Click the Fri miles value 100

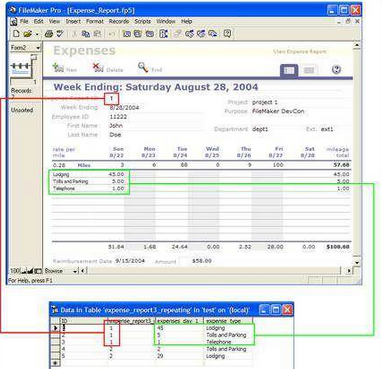pos(278,165)
